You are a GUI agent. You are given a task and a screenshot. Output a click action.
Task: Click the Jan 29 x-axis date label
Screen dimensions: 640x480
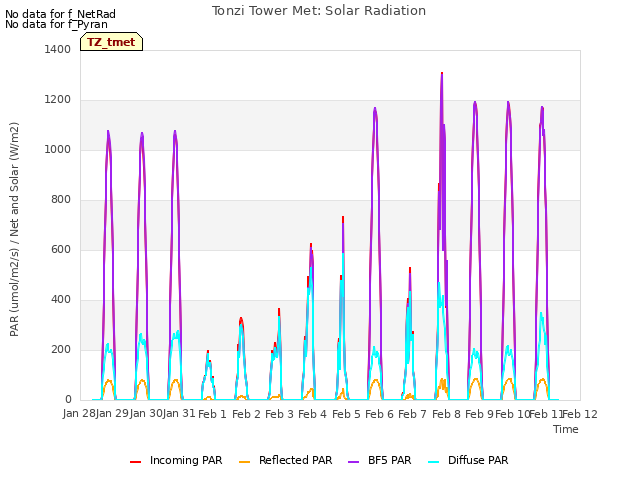tap(112, 413)
